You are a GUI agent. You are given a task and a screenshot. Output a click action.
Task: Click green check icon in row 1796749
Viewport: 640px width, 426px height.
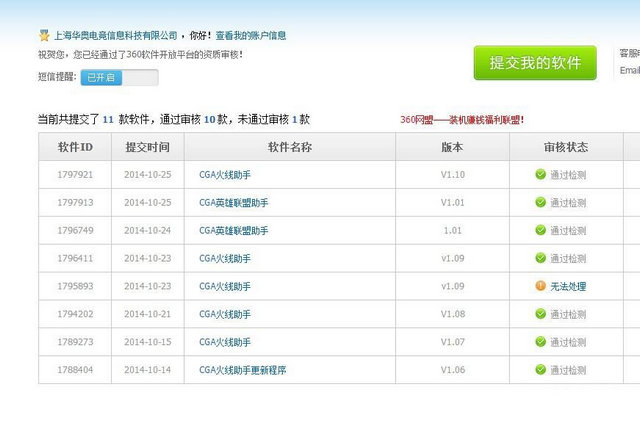click(540, 230)
